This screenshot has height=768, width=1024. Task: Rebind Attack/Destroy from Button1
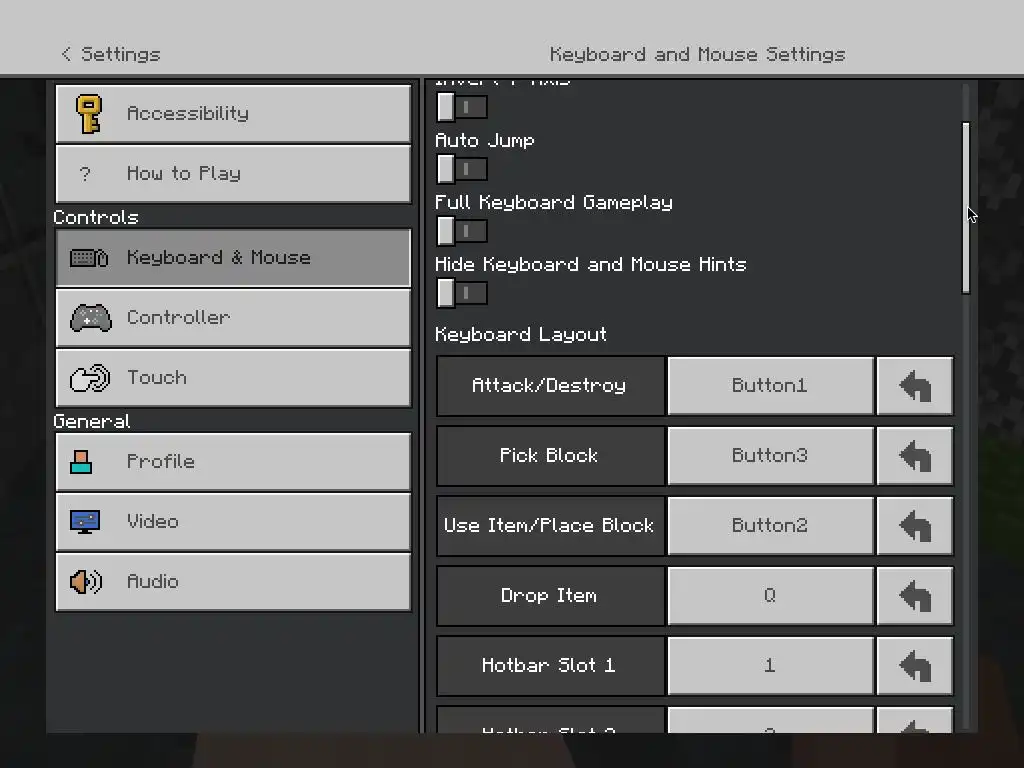click(770, 386)
